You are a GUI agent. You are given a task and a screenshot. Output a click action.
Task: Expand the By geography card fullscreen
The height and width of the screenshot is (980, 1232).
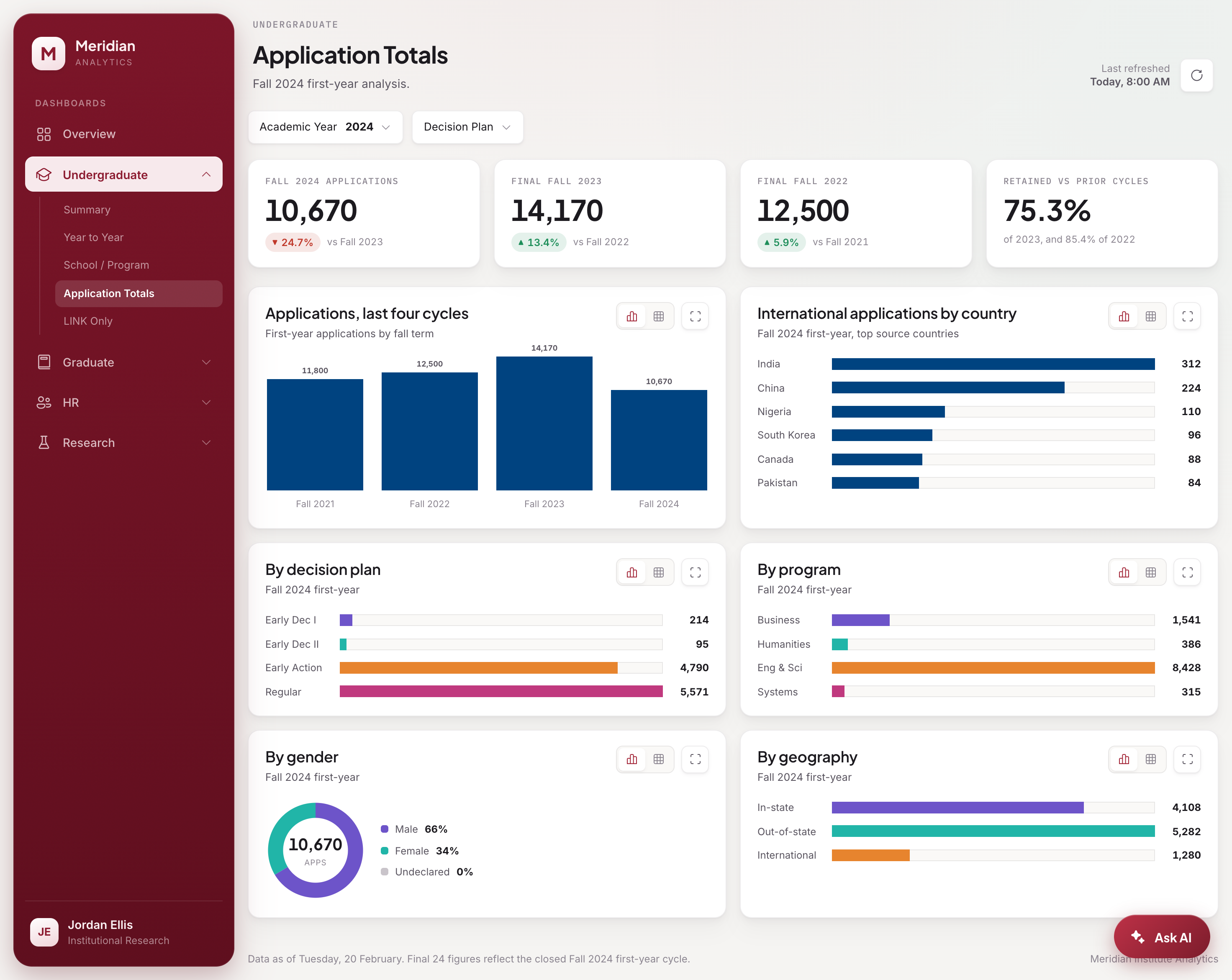1187,759
